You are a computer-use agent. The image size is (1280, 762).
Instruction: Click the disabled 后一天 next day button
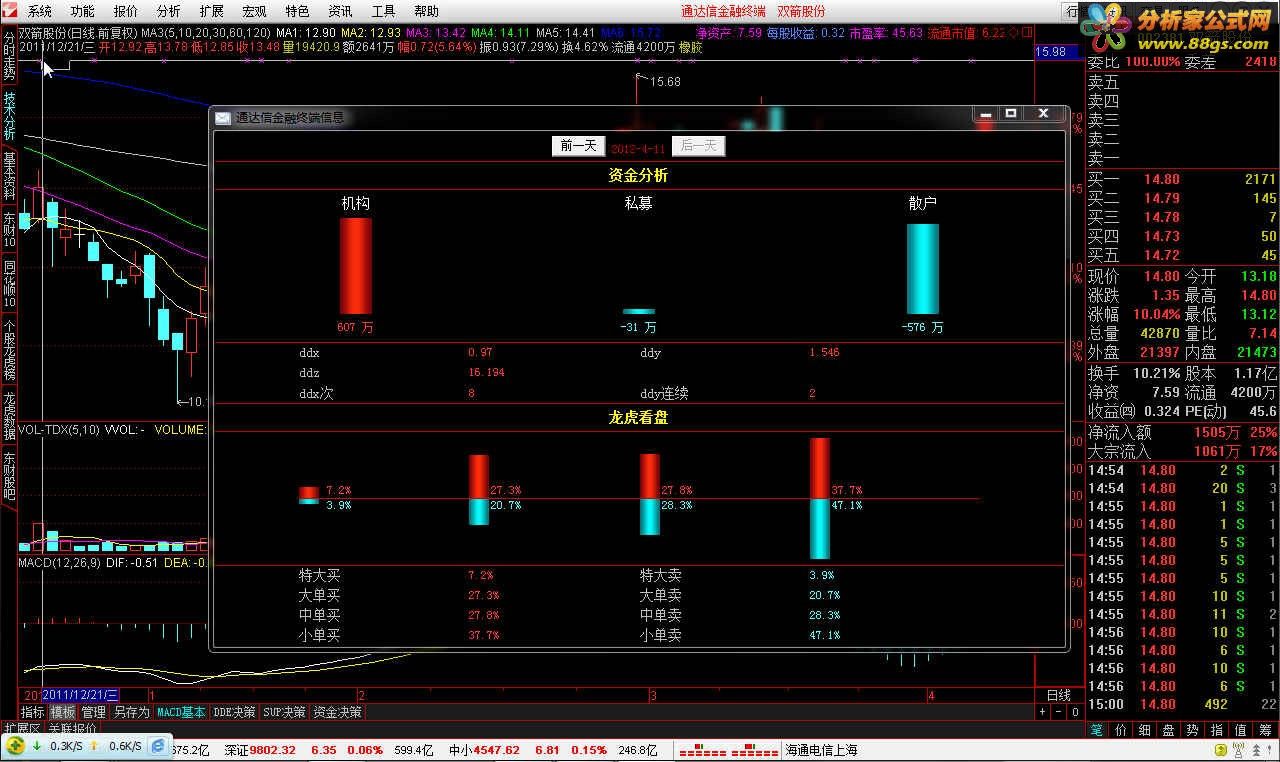pos(698,146)
